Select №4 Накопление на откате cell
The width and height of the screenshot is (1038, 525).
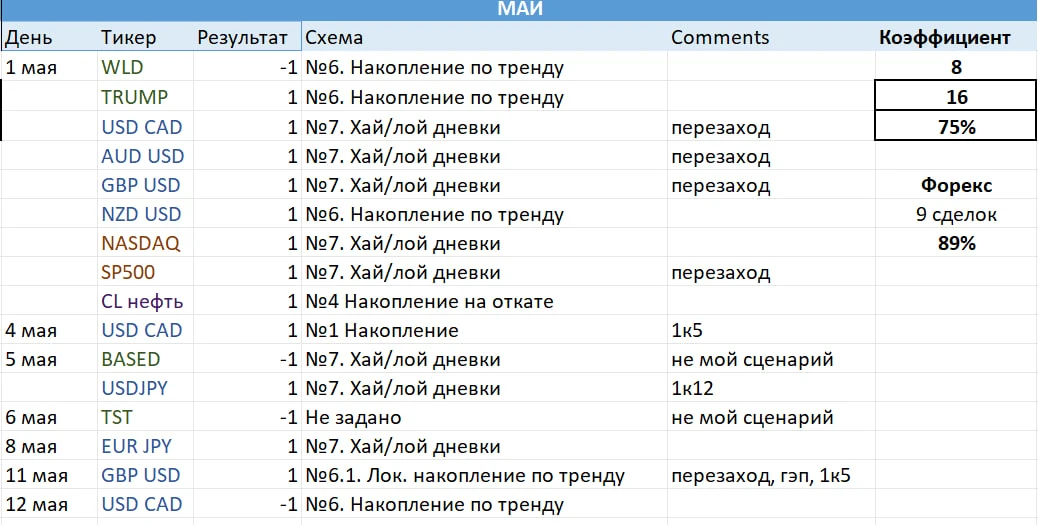pyautogui.click(x=484, y=301)
